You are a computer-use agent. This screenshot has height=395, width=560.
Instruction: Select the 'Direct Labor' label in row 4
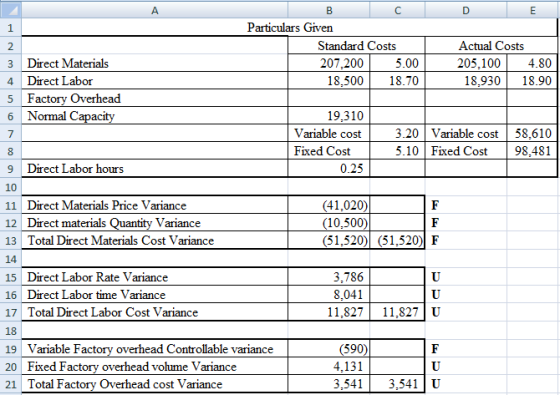[155, 81]
